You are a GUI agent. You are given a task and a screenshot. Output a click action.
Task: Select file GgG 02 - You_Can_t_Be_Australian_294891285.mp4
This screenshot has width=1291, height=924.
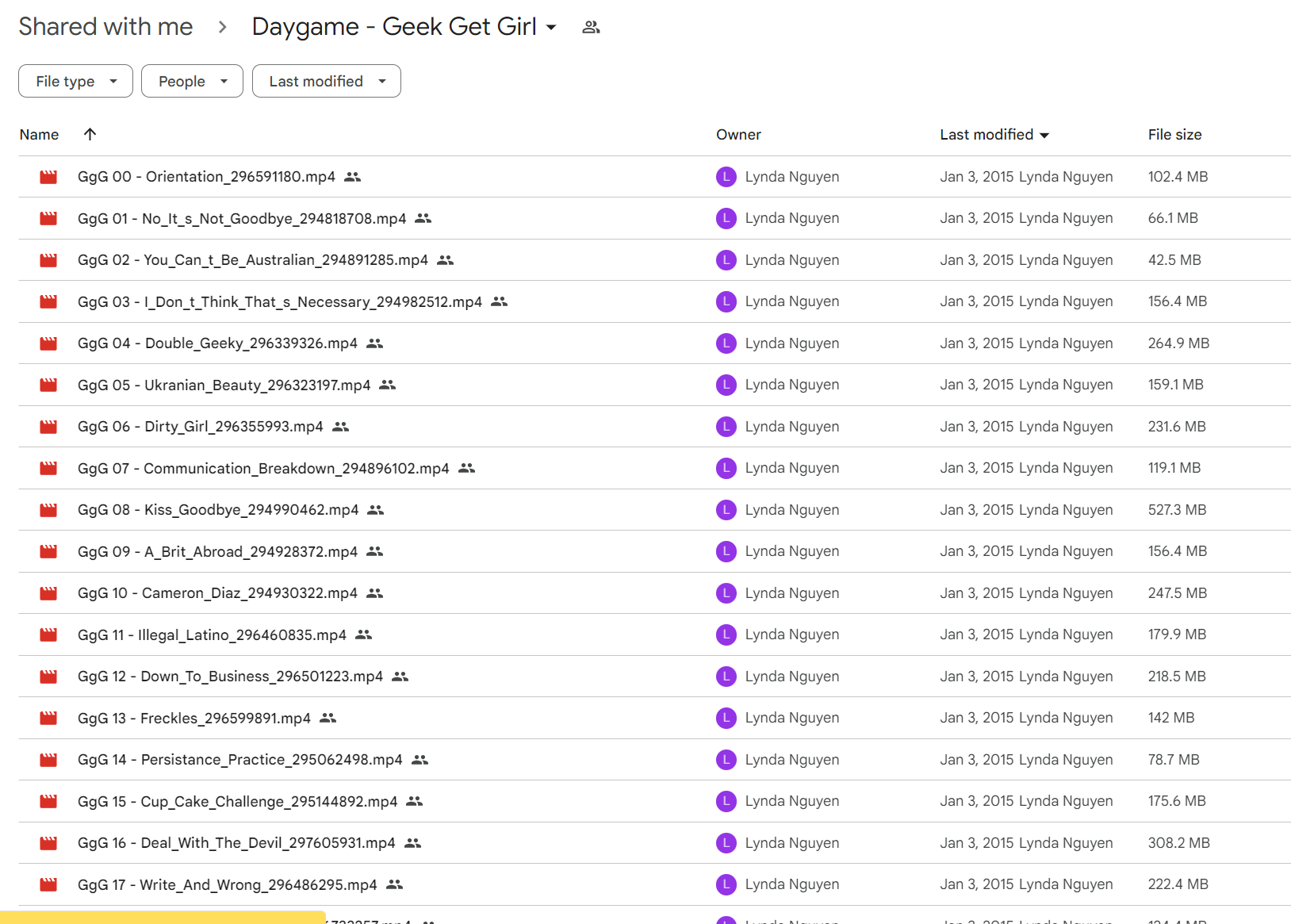pyautogui.click(x=253, y=260)
